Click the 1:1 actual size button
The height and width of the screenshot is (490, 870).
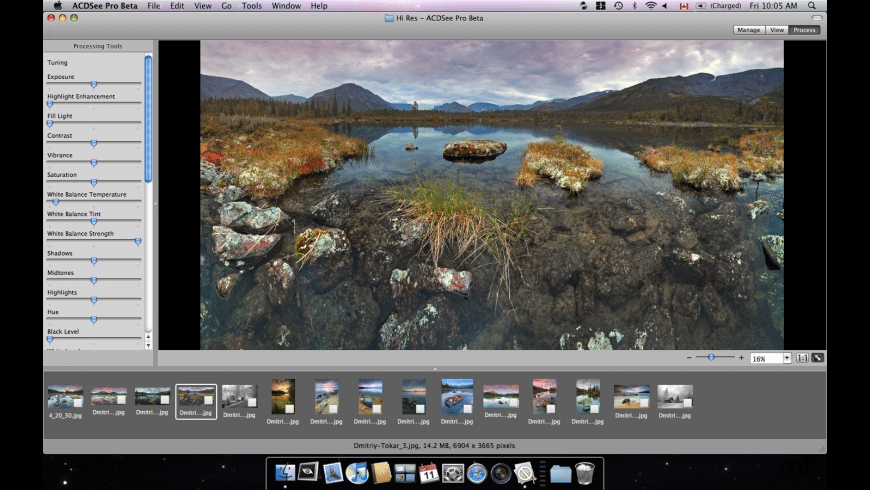802,358
